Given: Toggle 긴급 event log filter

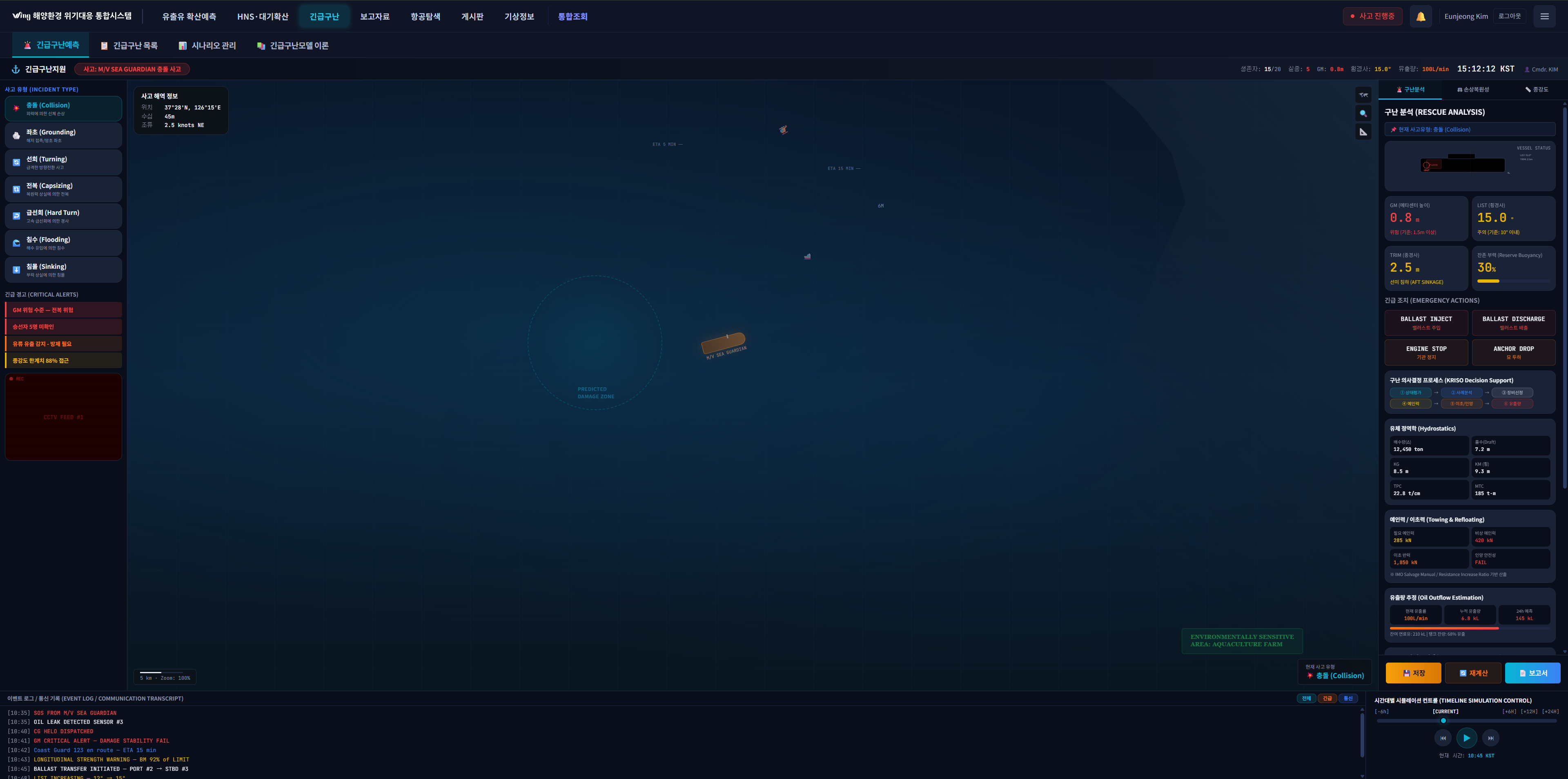Looking at the screenshot, I should pyautogui.click(x=1327, y=698).
